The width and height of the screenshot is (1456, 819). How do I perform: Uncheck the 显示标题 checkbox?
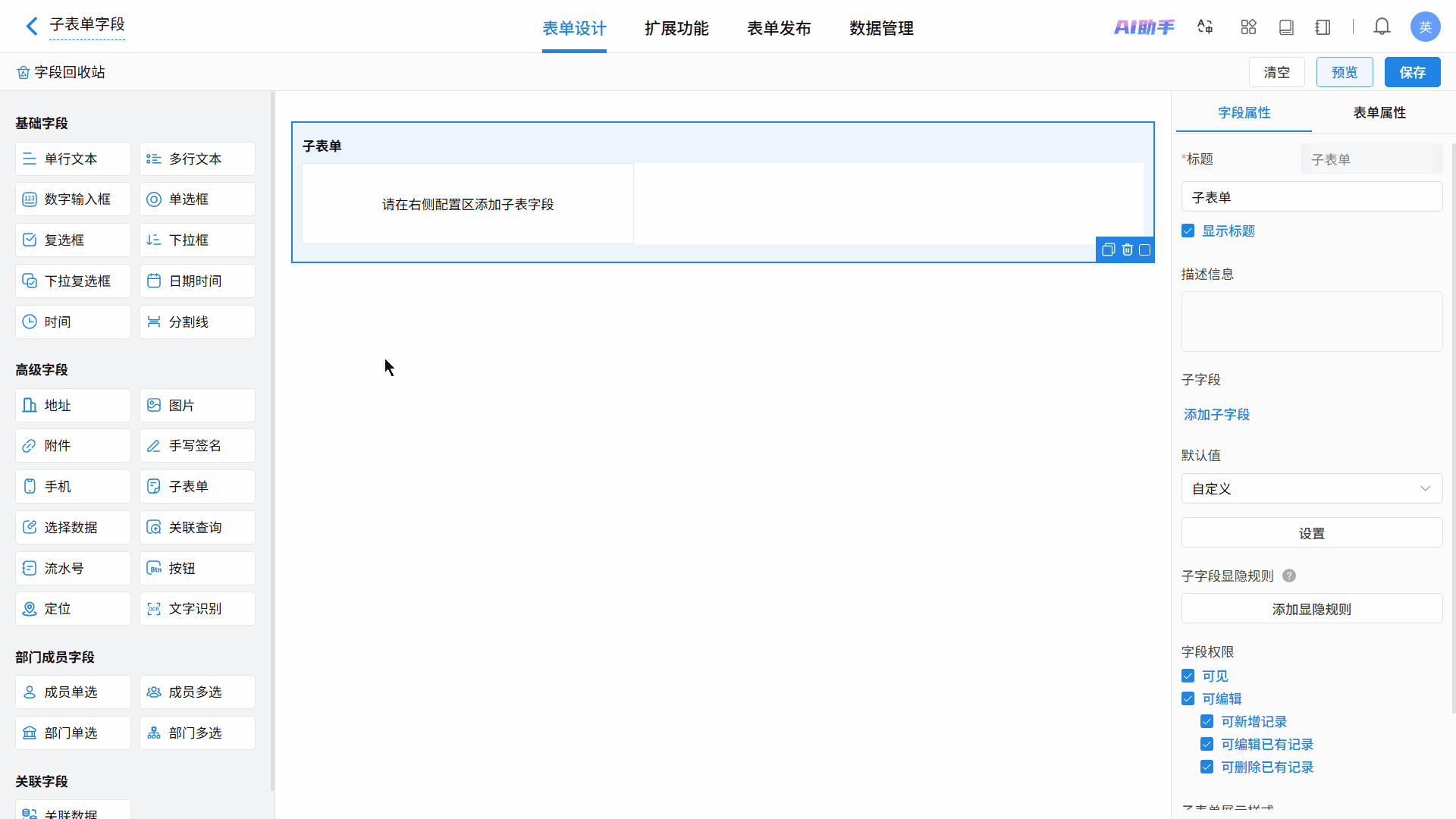(1188, 231)
